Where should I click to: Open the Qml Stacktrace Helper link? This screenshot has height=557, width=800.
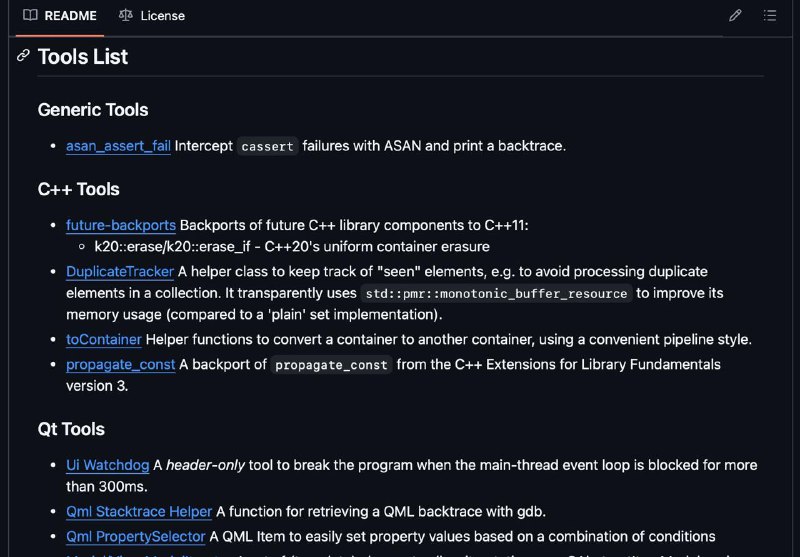[139, 512]
